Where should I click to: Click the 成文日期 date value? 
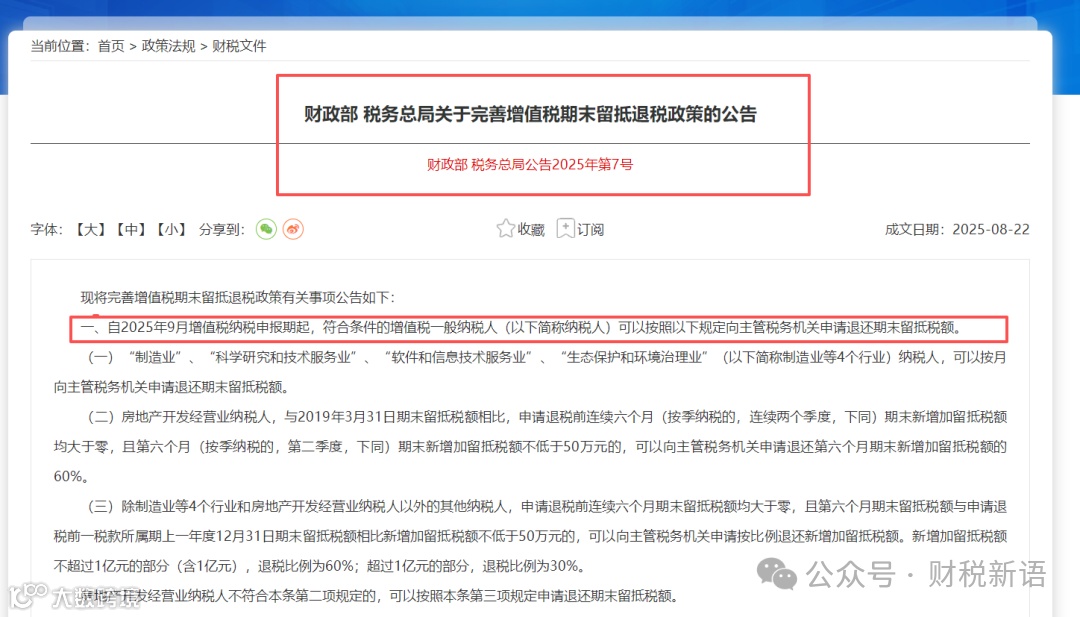[989, 229]
